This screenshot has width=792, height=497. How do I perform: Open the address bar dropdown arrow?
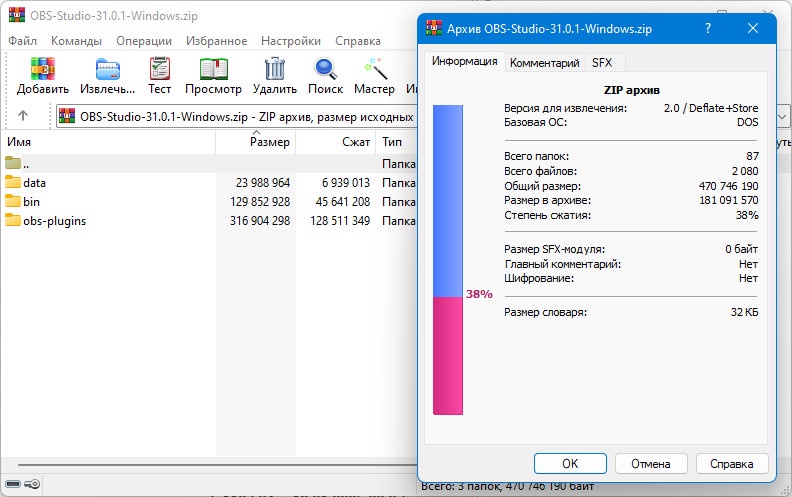pyautogui.click(x=782, y=117)
